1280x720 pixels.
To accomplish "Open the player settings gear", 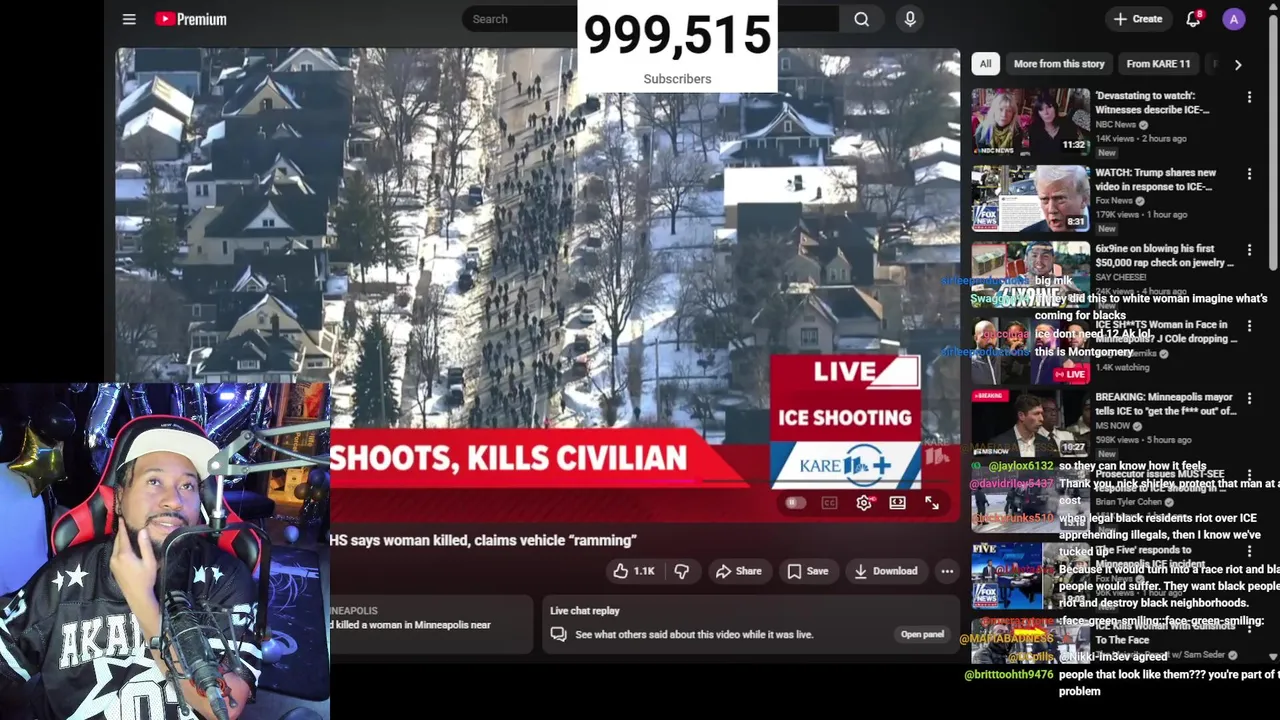I will (864, 503).
